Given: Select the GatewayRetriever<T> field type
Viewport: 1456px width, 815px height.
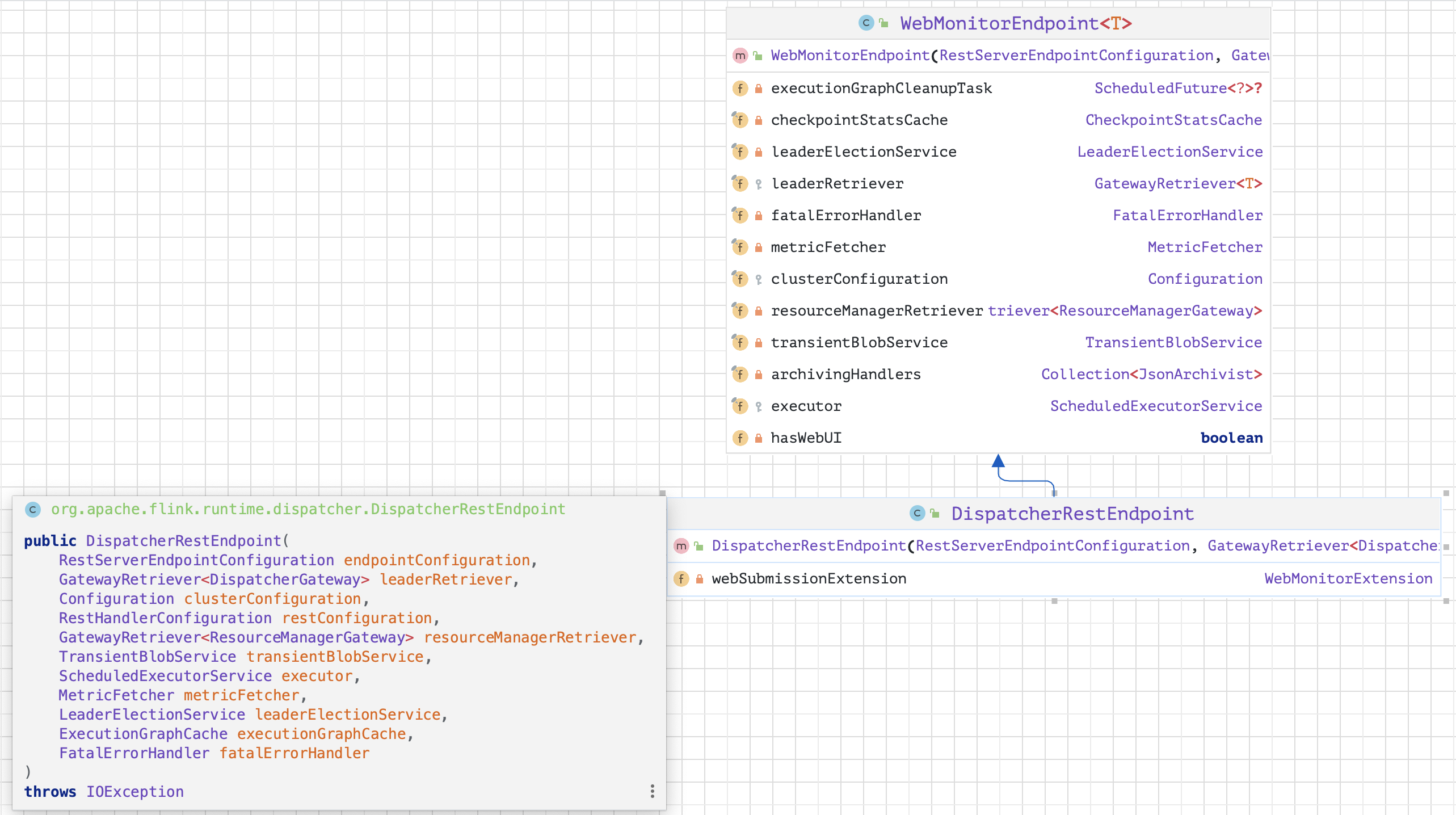Looking at the screenshot, I should (x=1178, y=183).
